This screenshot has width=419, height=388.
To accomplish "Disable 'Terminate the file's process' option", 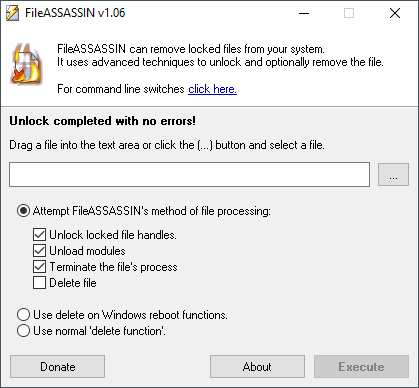I will (x=39, y=267).
